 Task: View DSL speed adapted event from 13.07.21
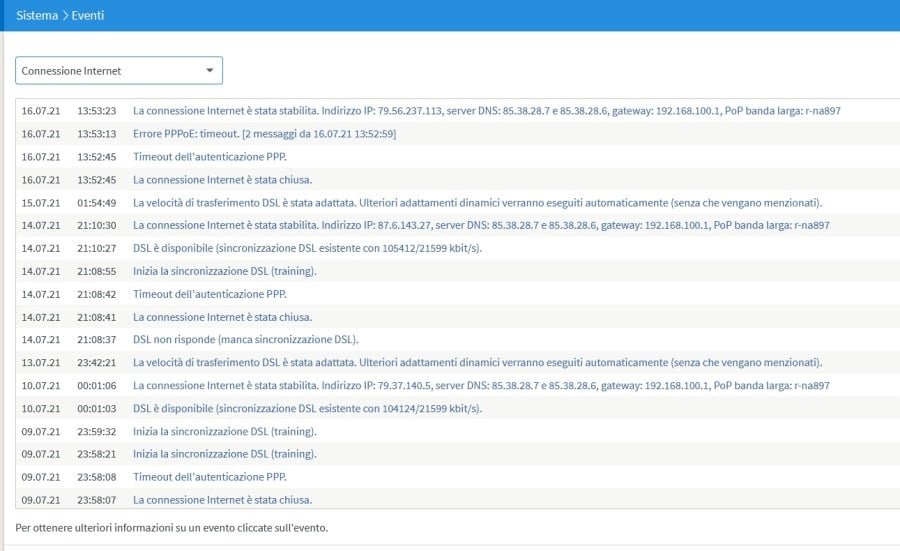point(477,362)
